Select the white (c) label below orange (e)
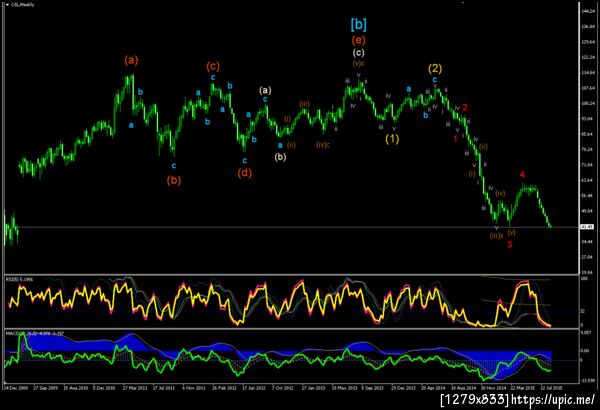This screenshot has height=410, width=600. coord(359,52)
